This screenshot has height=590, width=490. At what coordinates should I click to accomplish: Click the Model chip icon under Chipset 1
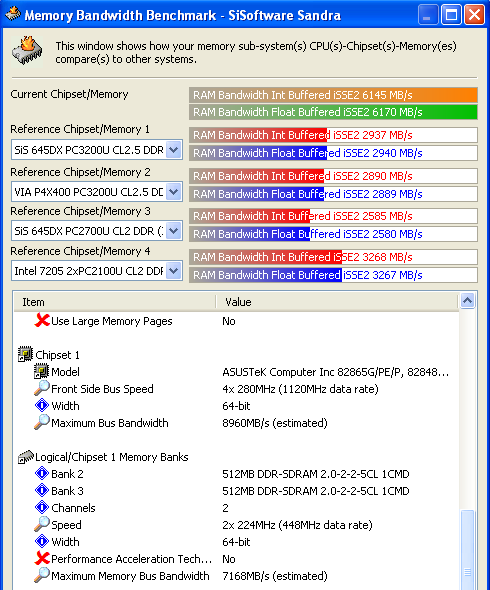pos(41,371)
